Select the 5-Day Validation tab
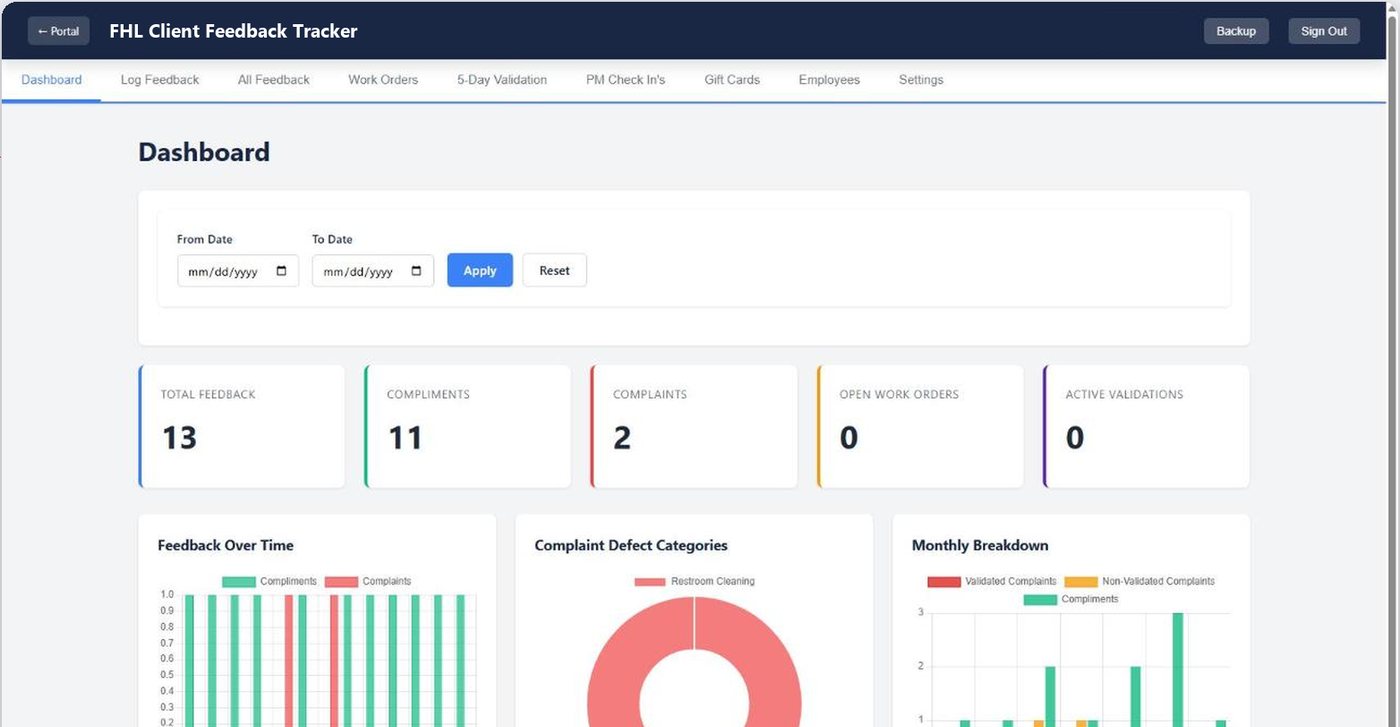Viewport: 1400px width, 727px height. point(502,80)
